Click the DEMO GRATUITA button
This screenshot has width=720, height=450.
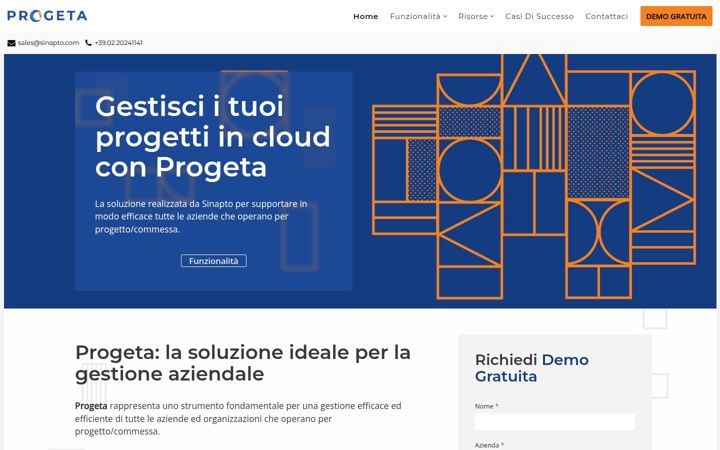click(676, 16)
